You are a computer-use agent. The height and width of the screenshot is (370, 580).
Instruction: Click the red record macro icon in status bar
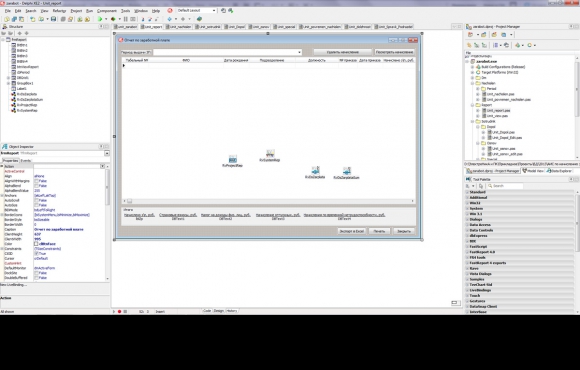point(119,312)
